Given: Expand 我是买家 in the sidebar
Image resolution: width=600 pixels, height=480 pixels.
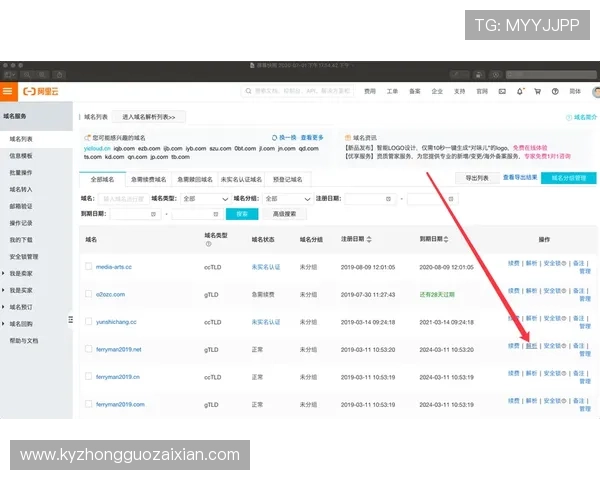Looking at the screenshot, I should coord(3,290).
